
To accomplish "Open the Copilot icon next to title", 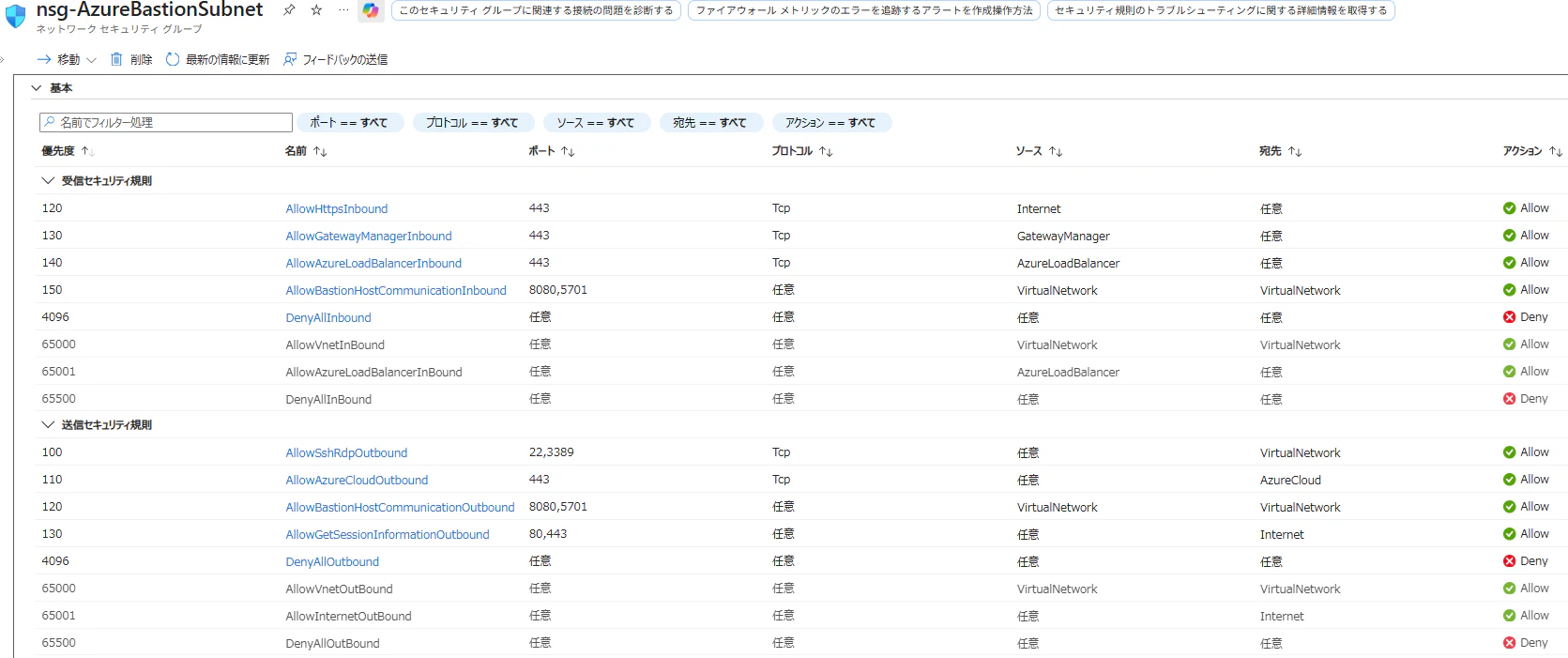I will click(x=371, y=10).
